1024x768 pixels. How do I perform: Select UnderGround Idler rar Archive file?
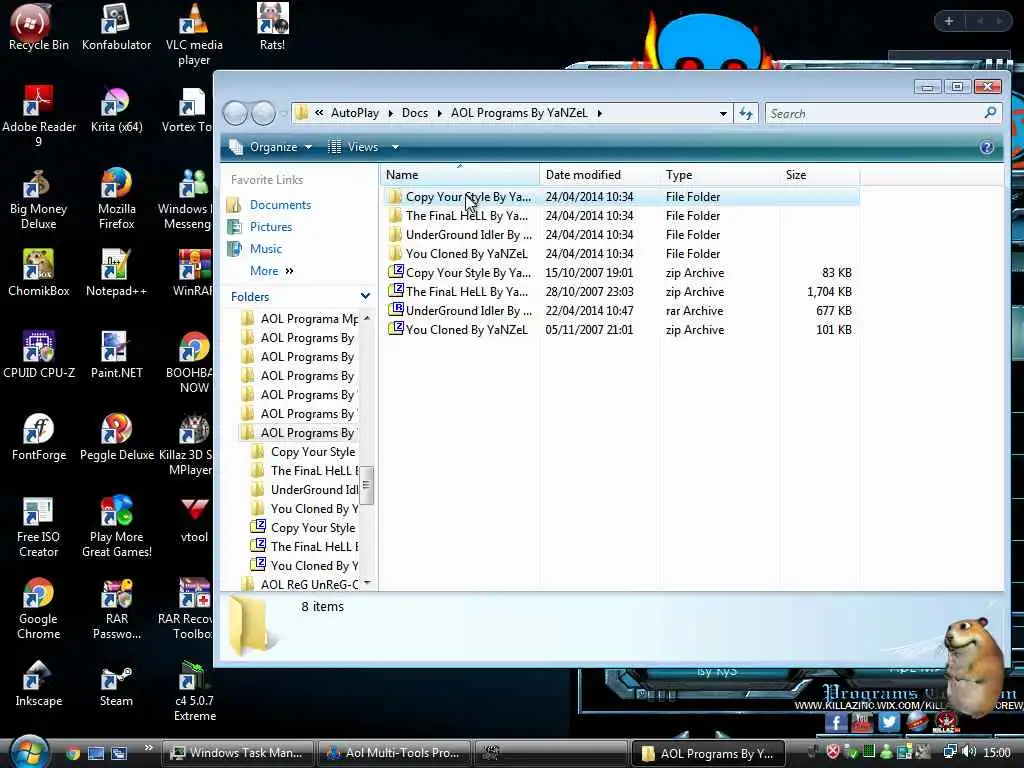click(620, 311)
